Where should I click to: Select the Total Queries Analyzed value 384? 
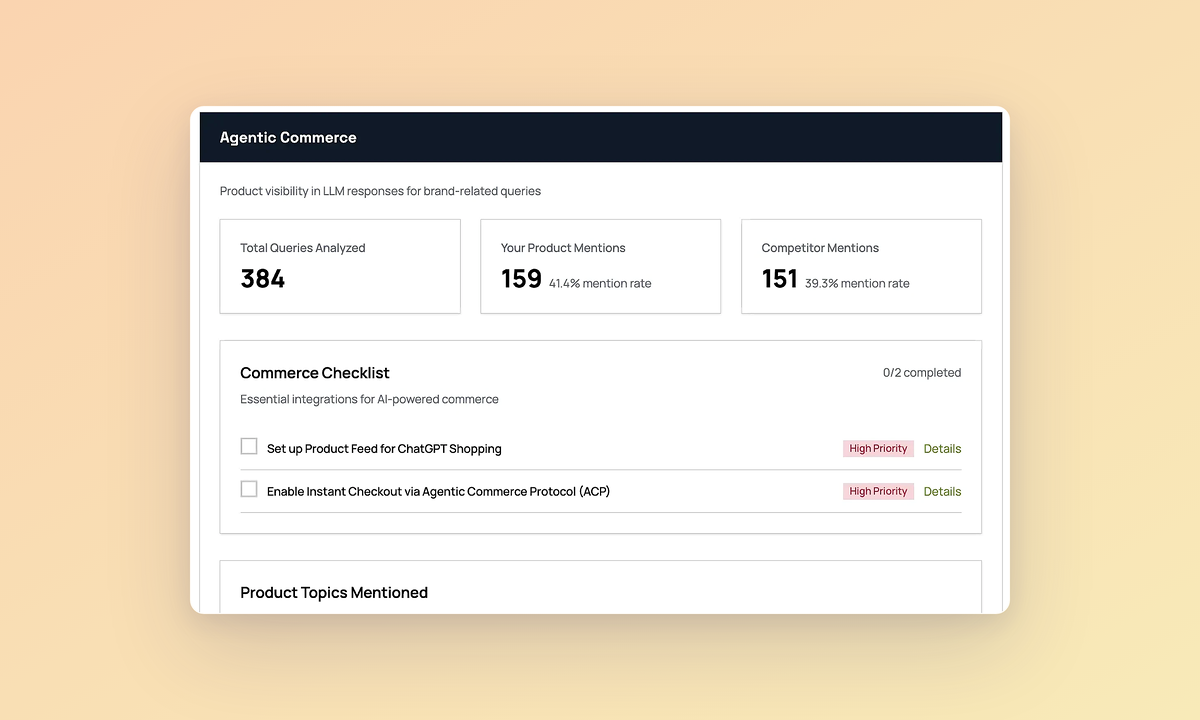pyautogui.click(x=263, y=279)
